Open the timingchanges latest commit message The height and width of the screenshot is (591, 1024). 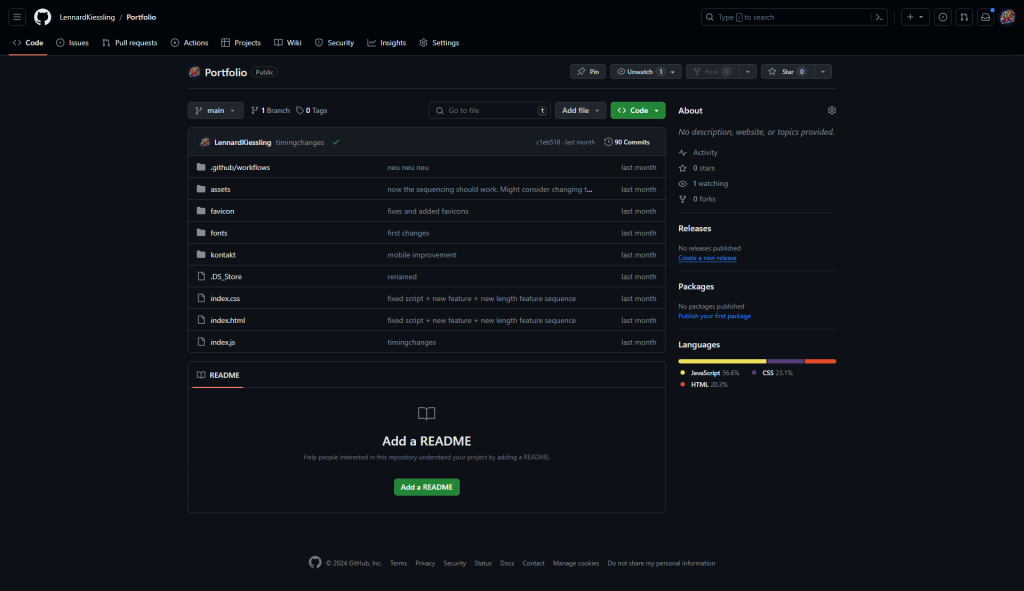pos(300,142)
